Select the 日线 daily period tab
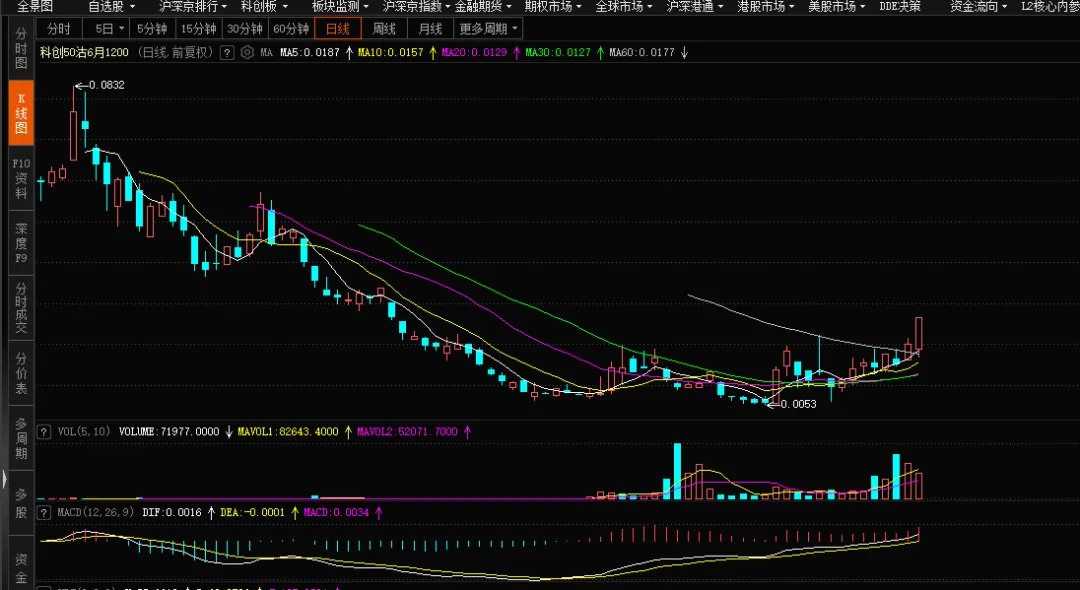 click(x=338, y=29)
